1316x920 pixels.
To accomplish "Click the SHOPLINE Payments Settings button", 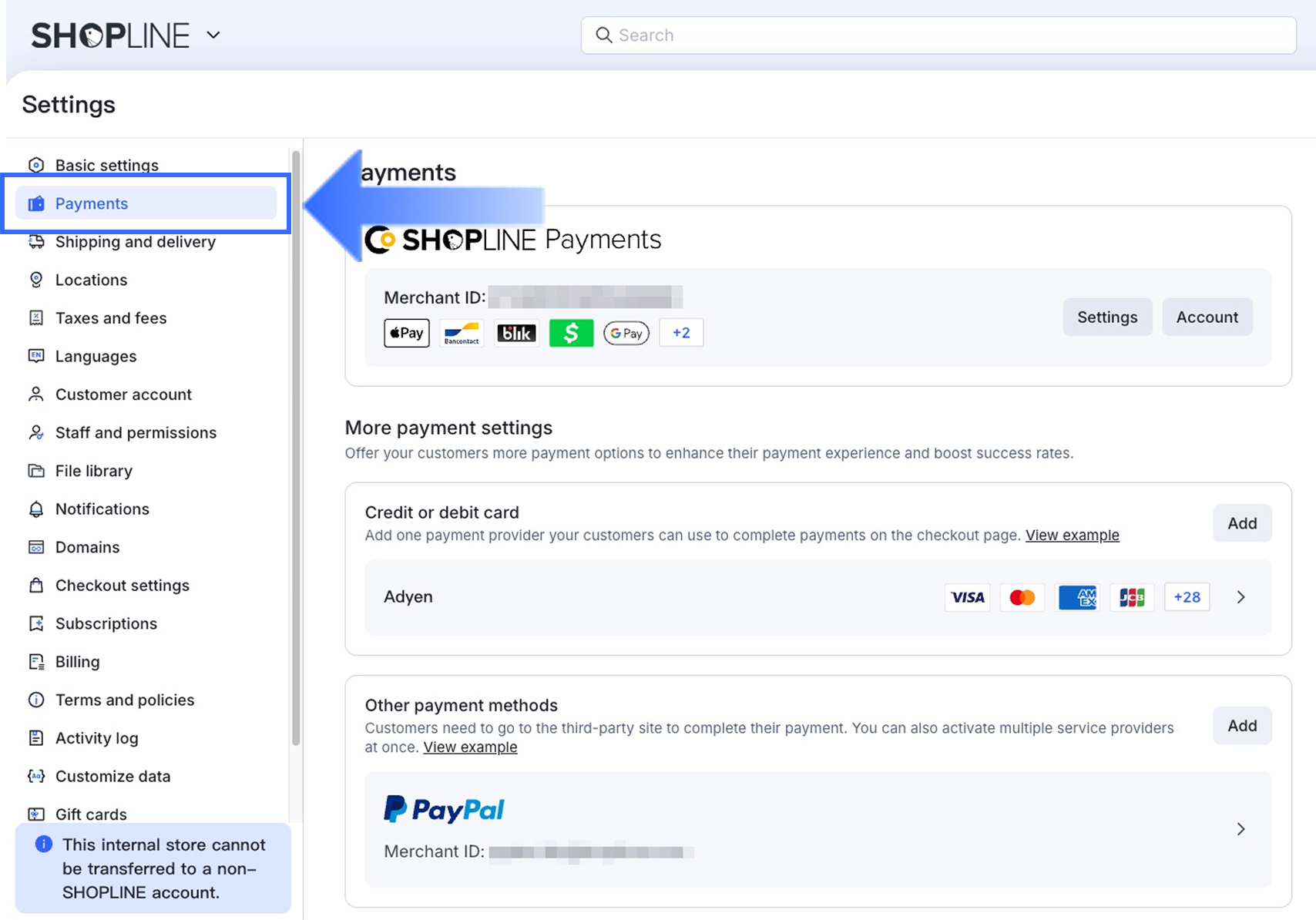I will [1107, 317].
